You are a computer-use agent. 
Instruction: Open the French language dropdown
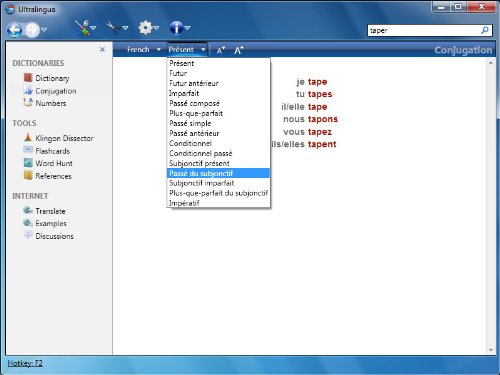144,50
